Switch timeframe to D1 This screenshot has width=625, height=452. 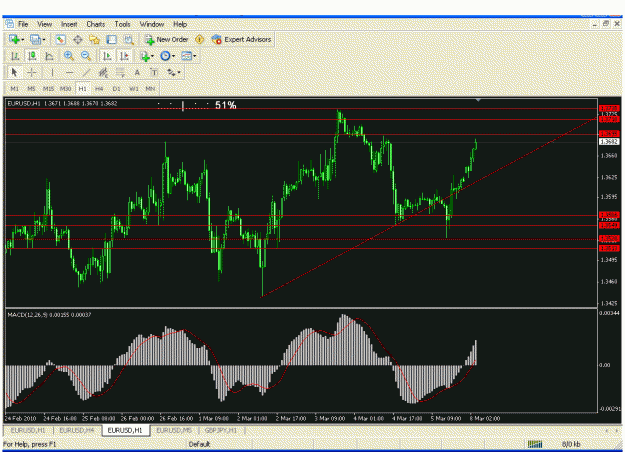coord(116,88)
